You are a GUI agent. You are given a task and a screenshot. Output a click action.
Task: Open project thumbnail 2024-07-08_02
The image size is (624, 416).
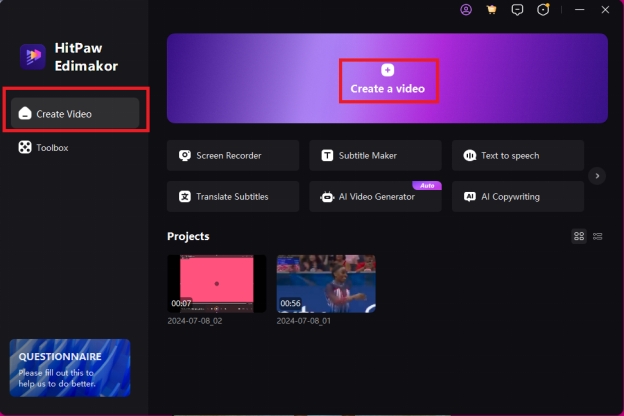216,283
